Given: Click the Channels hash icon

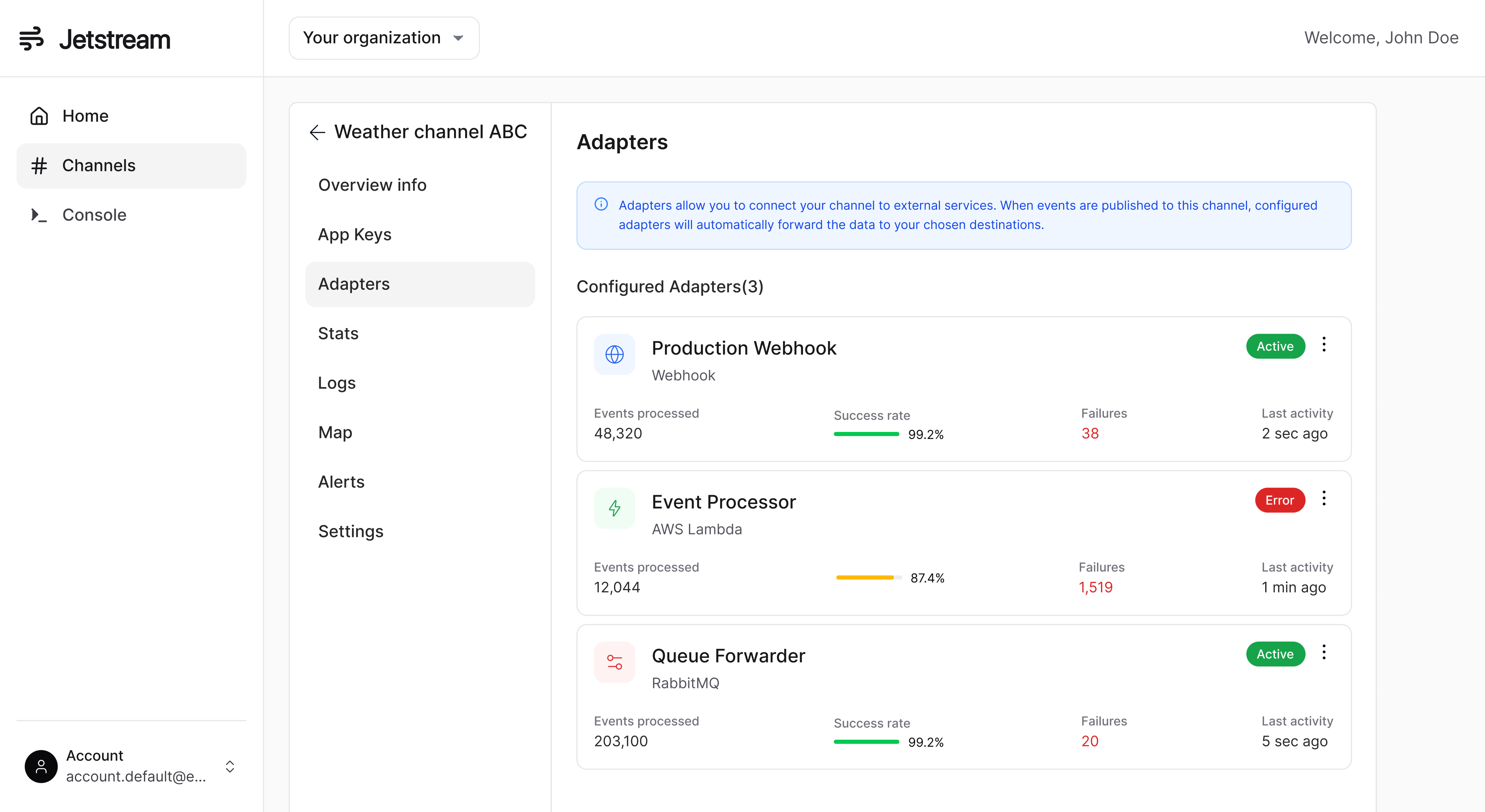Looking at the screenshot, I should pos(39,166).
